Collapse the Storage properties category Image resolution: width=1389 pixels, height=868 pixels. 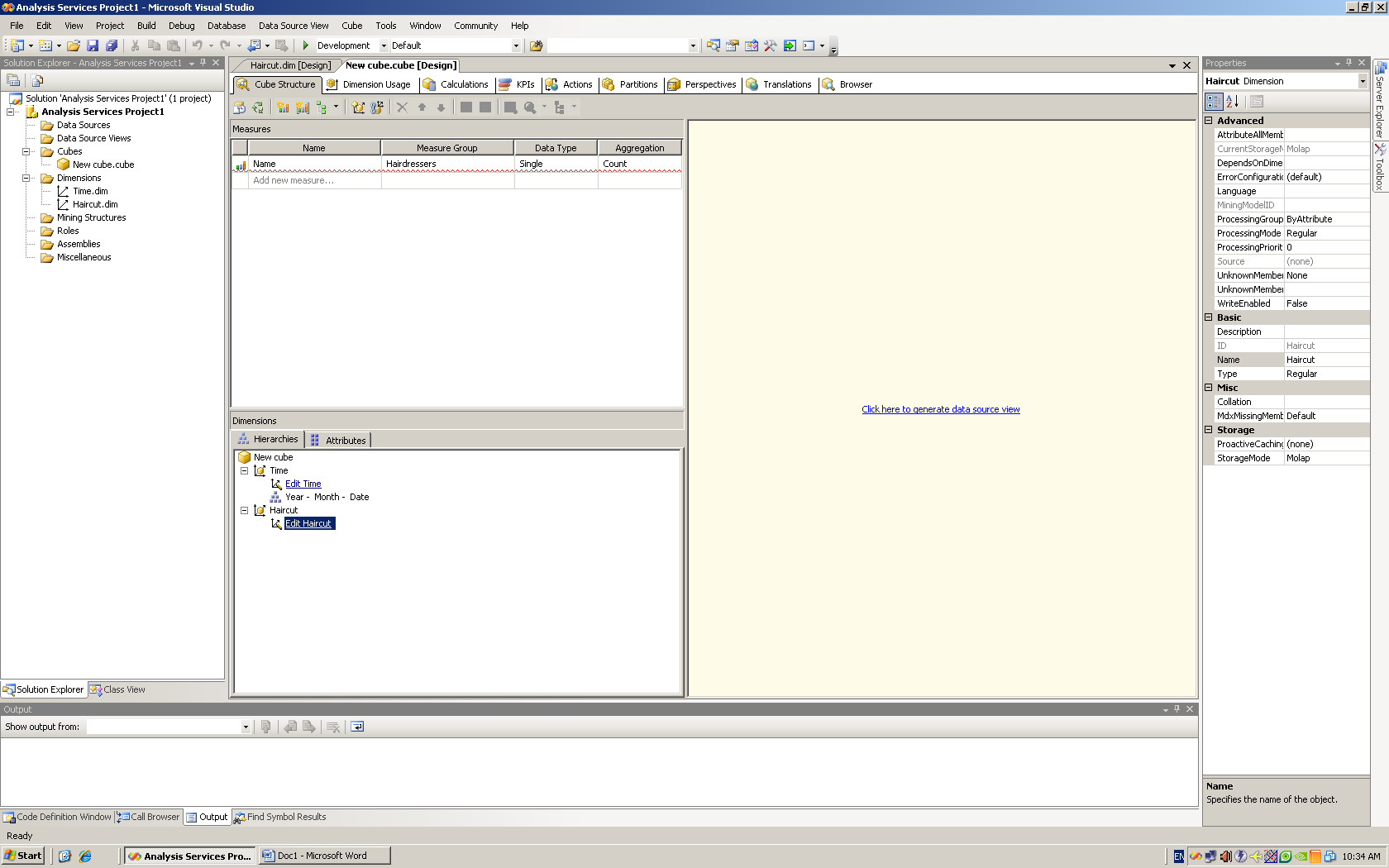pos(1209,430)
